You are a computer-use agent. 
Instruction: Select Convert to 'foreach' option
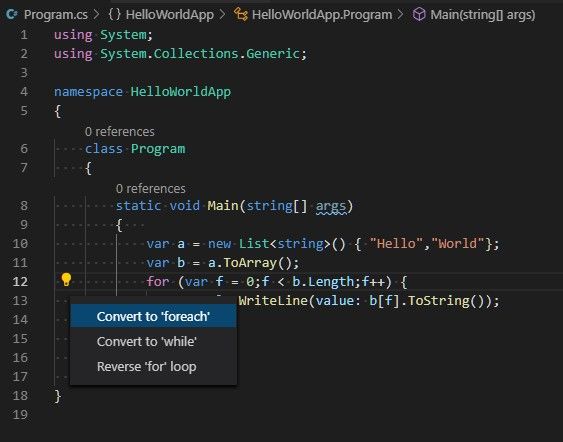tap(153, 316)
